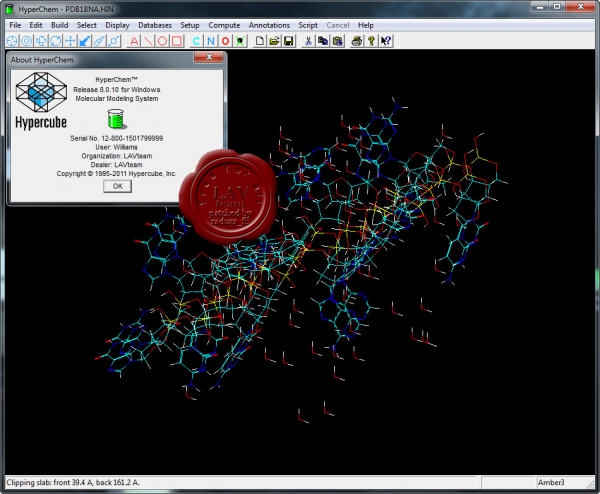Viewport: 600px width, 494px height.
Task: Click the 'Serial No. 12-800-1501799999' line
Action: point(116,138)
